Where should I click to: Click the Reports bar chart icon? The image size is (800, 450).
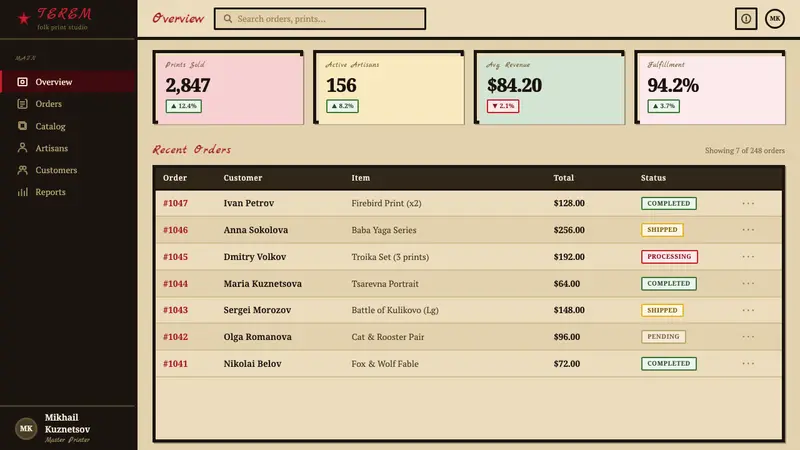(22, 192)
